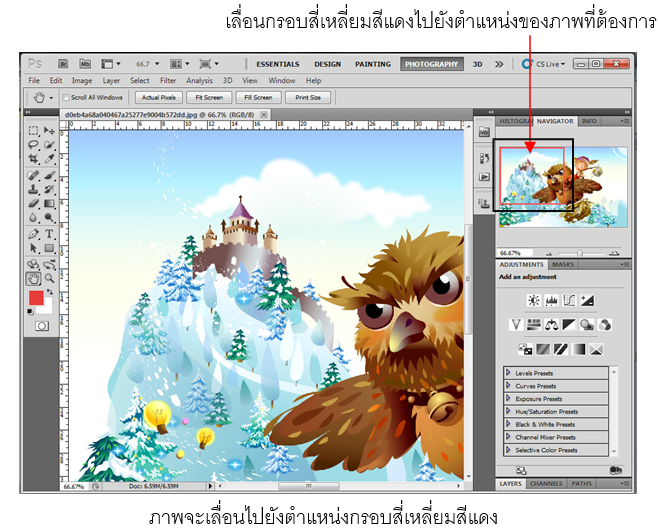
Task: Add a Brightness/Contrast adjustment
Action: pos(533,300)
